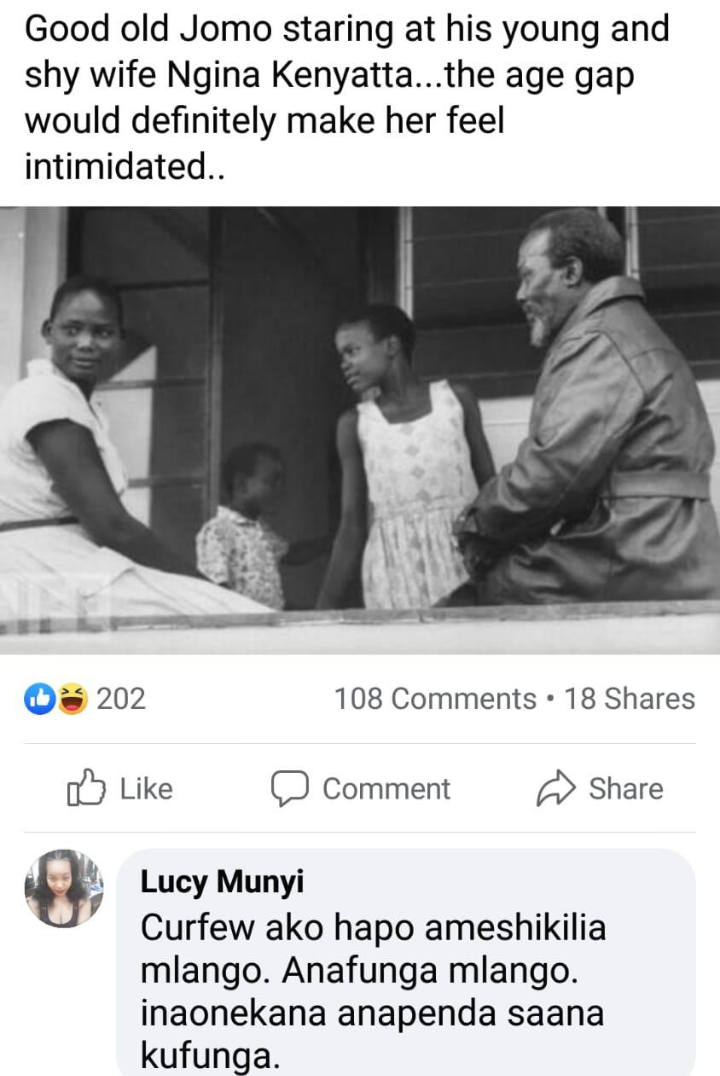Click the 'Good old Jomo' caption opening

pos(150,29)
